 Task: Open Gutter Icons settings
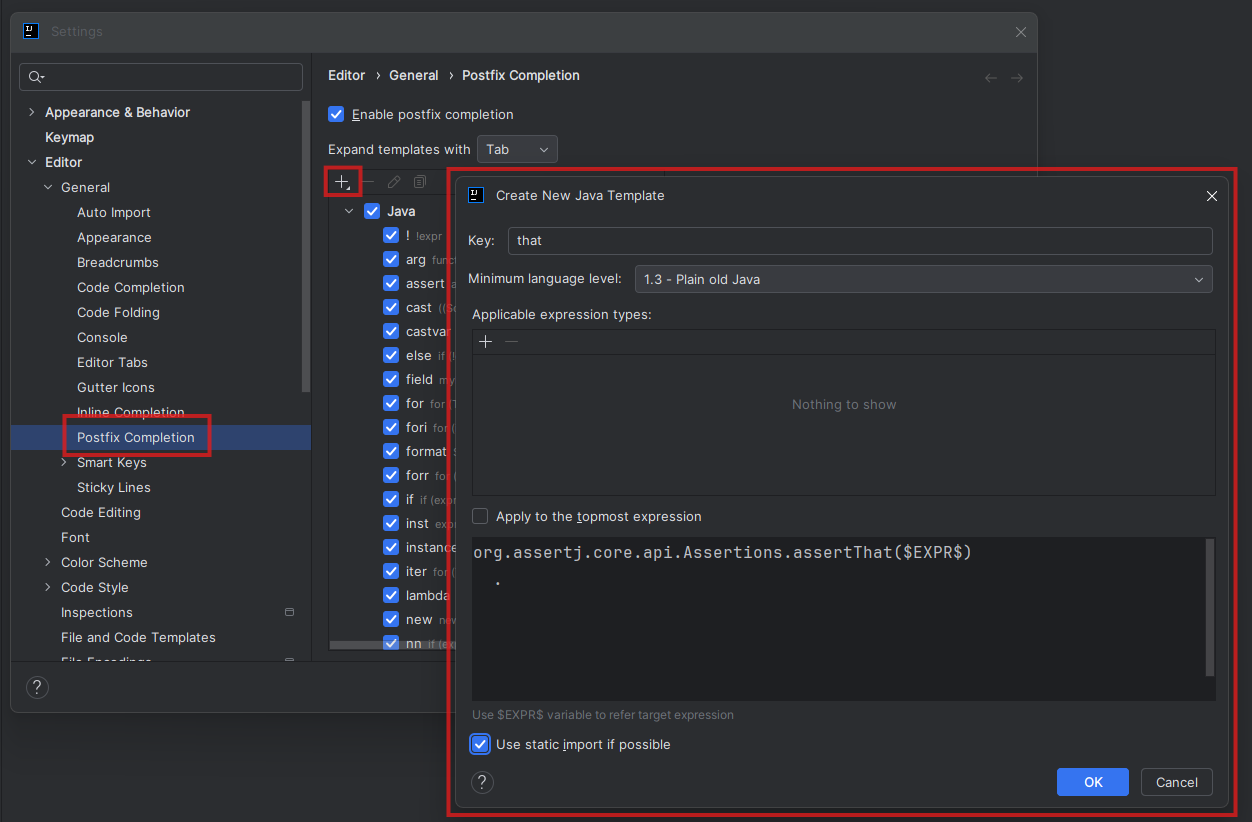click(116, 387)
